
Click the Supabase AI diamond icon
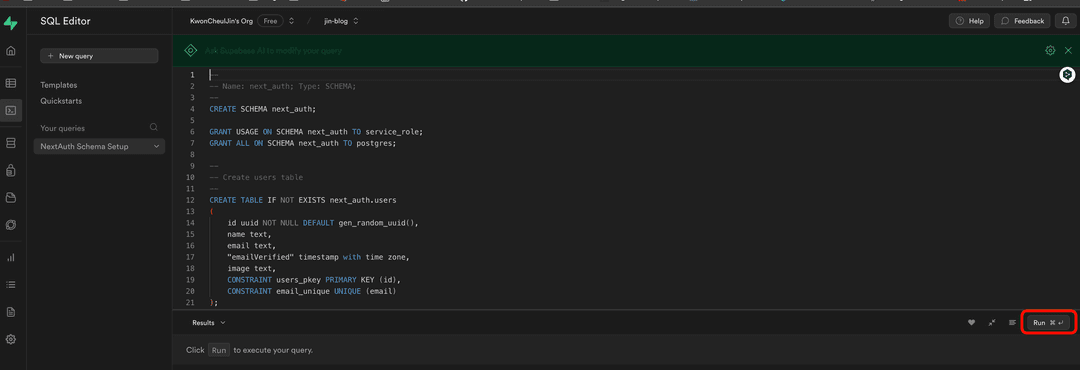pos(191,50)
